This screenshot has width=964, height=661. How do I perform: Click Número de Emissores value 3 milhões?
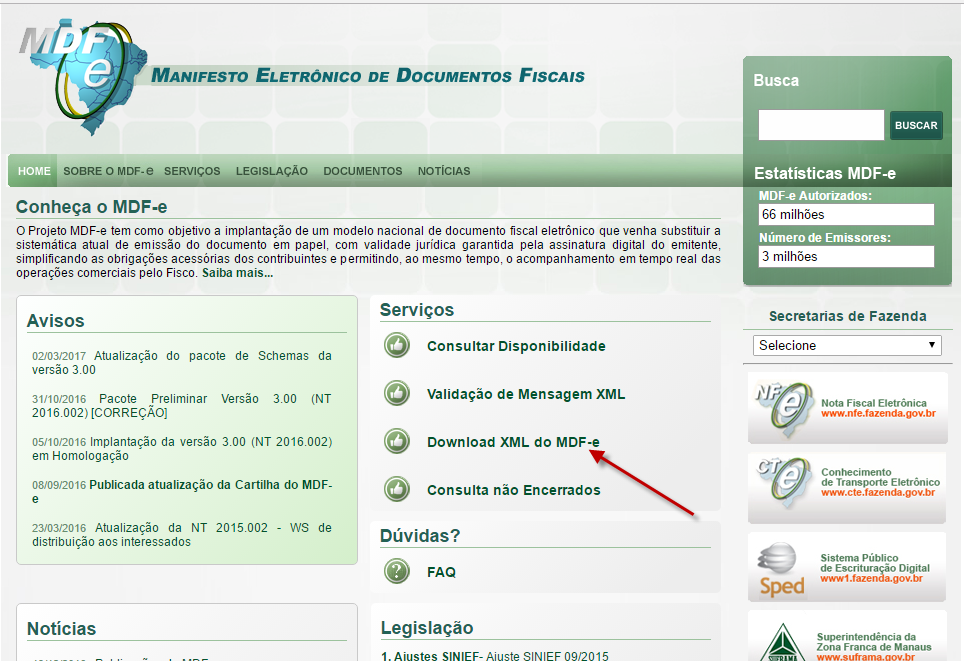coord(846,256)
